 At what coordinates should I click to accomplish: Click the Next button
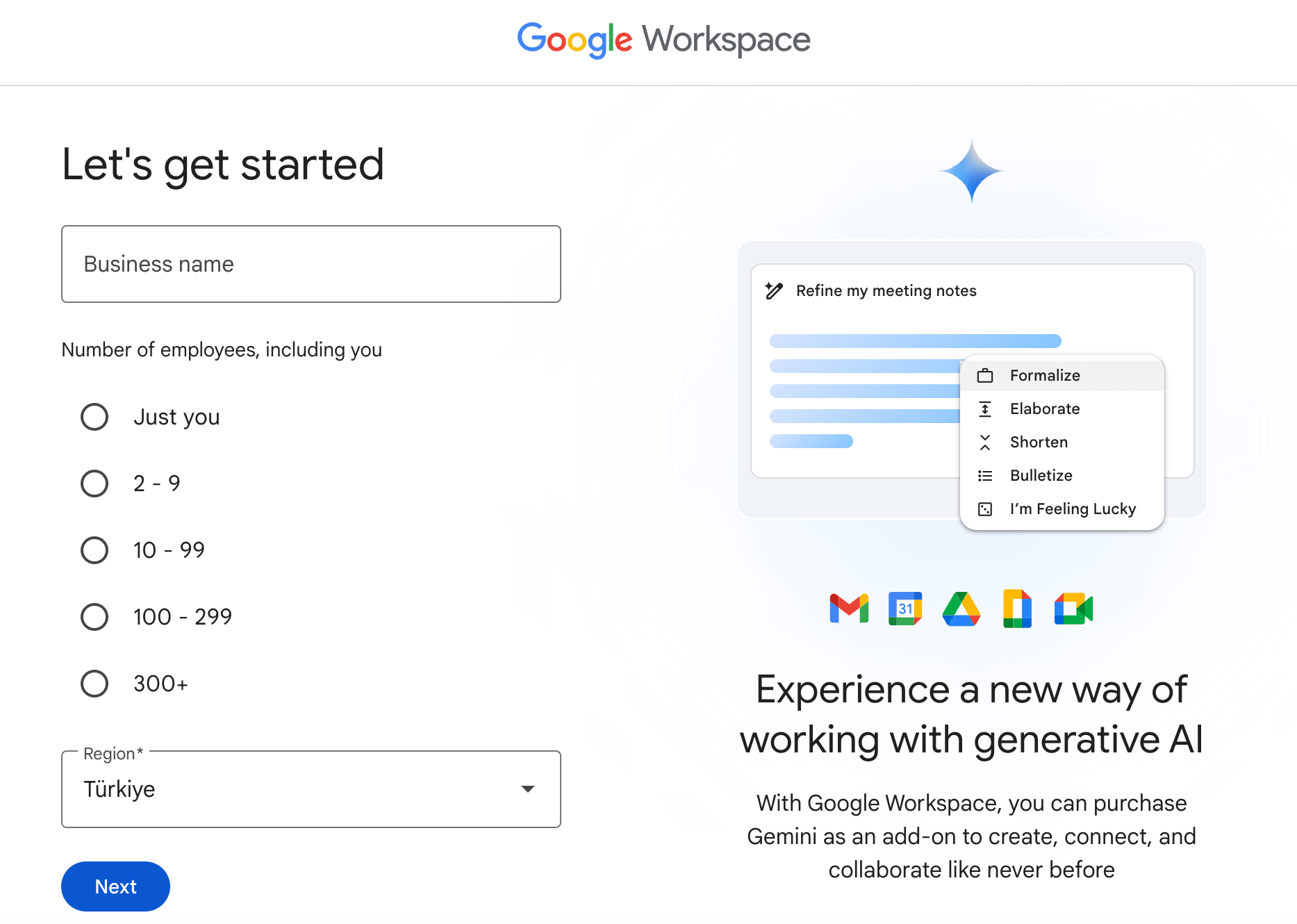(x=115, y=886)
